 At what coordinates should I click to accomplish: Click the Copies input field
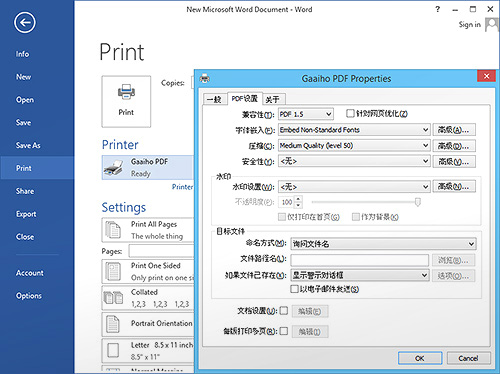192,83
